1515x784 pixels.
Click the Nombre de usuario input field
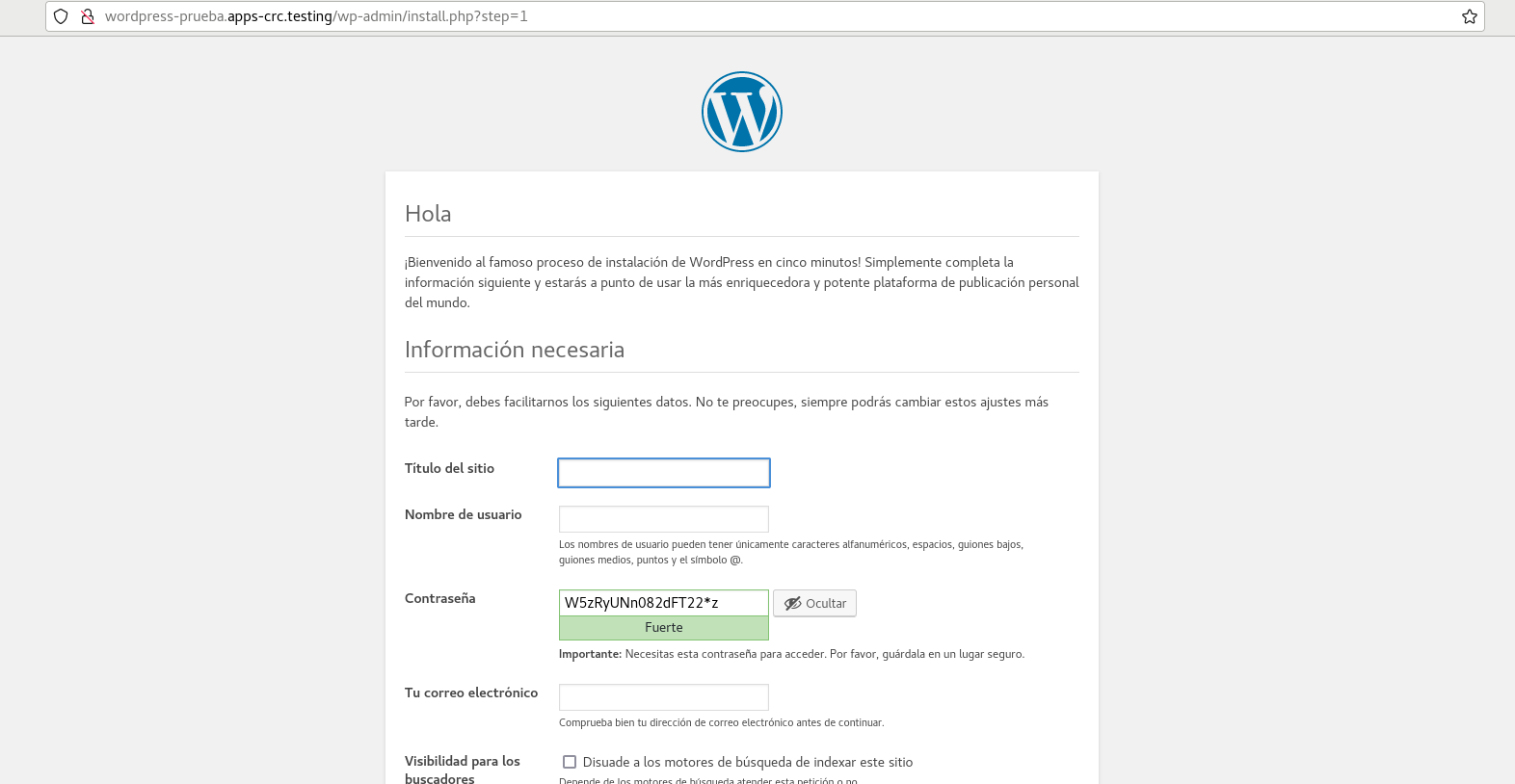[x=664, y=519]
